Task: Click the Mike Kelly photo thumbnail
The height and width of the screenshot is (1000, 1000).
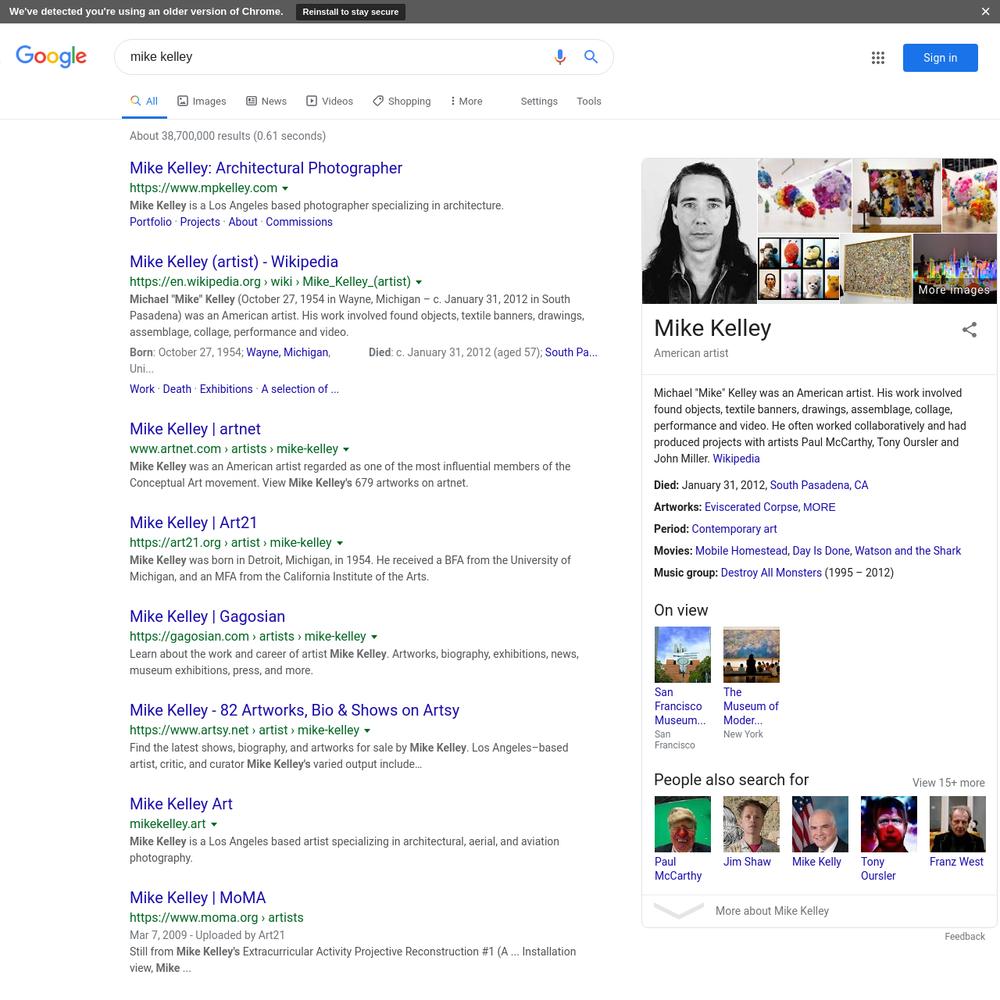Action: (x=820, y=824)
